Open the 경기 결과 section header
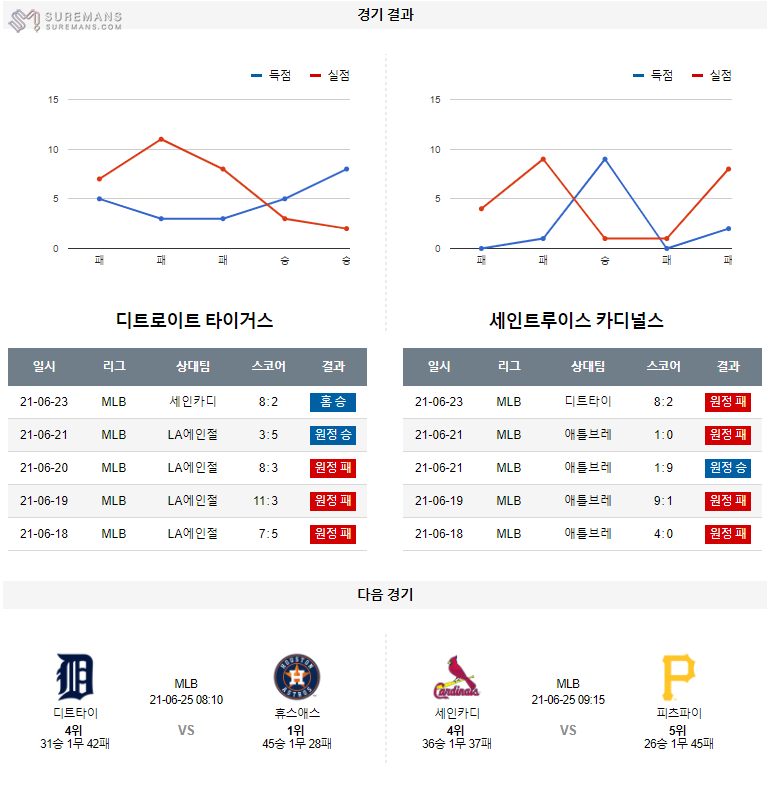The width and height of the screenshot is (768, 787). pos(385,15)
